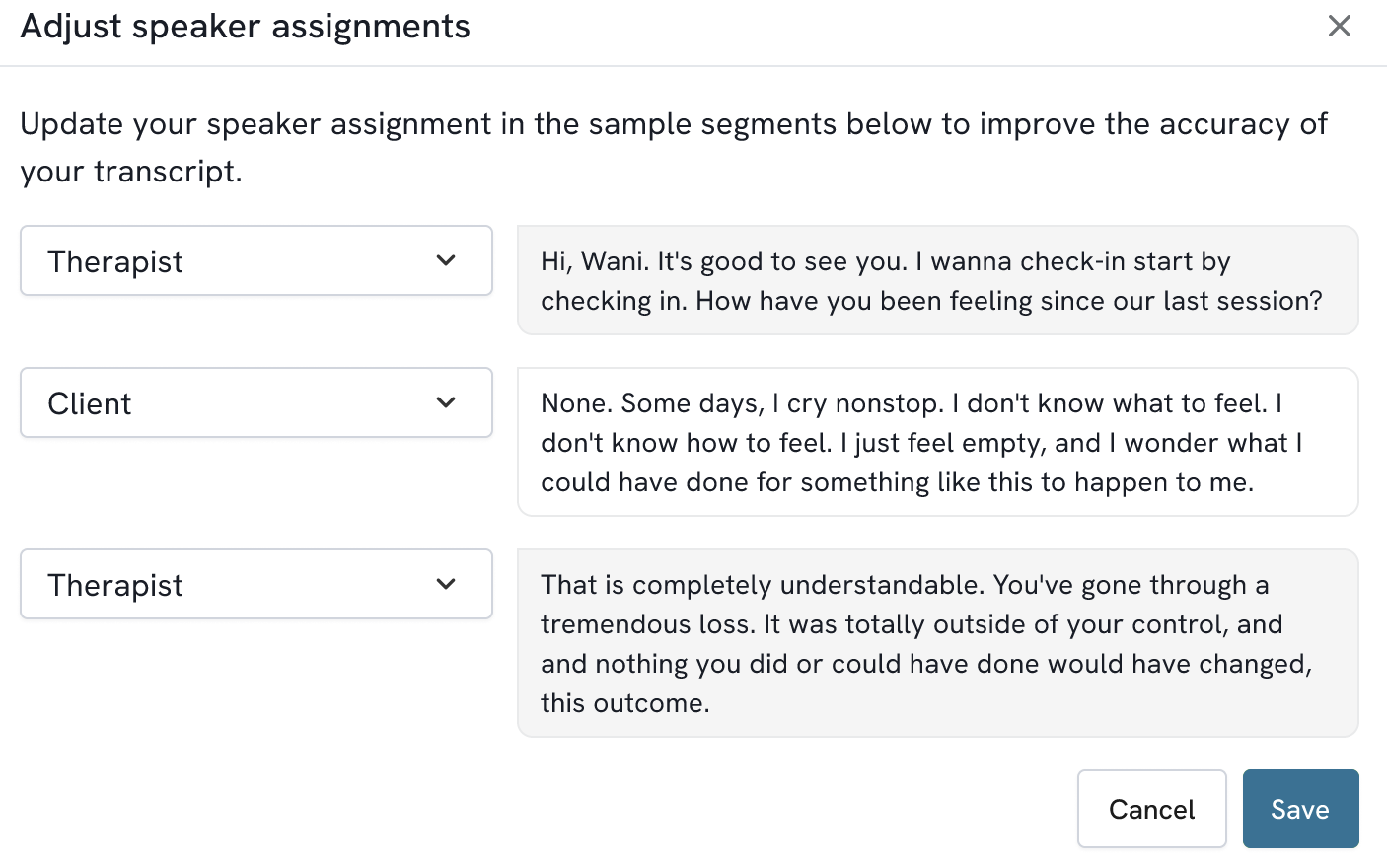Close the Adjust speaker assignments dialog

coord(1339,26)
